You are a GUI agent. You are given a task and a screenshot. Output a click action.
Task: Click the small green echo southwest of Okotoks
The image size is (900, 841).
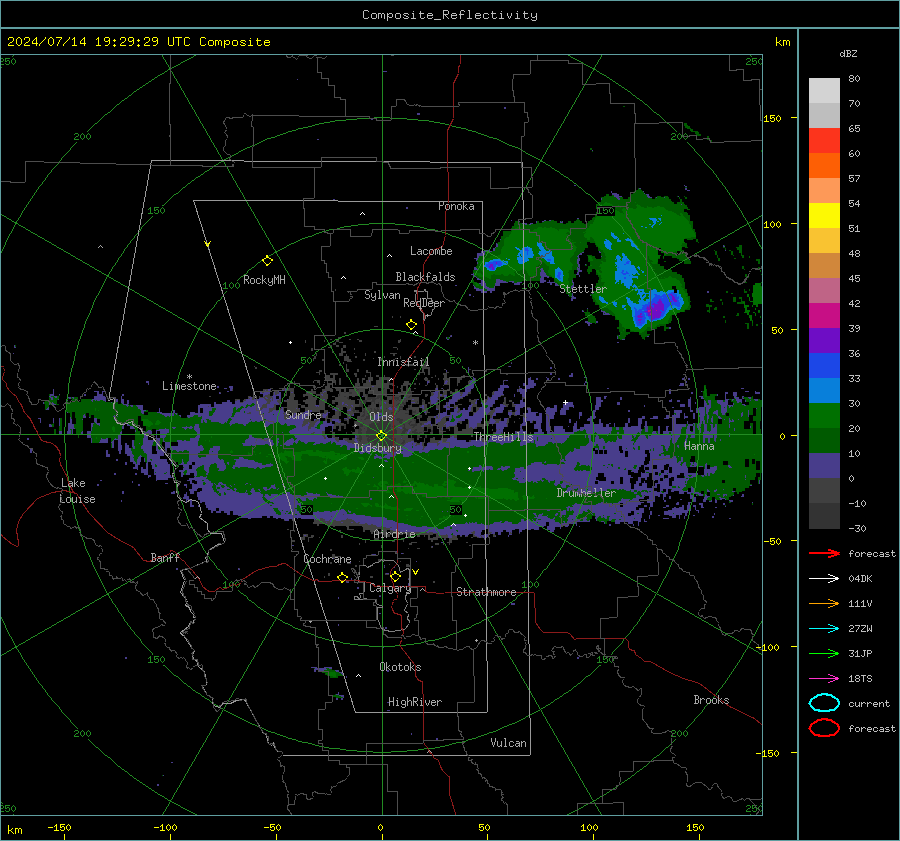331,672
